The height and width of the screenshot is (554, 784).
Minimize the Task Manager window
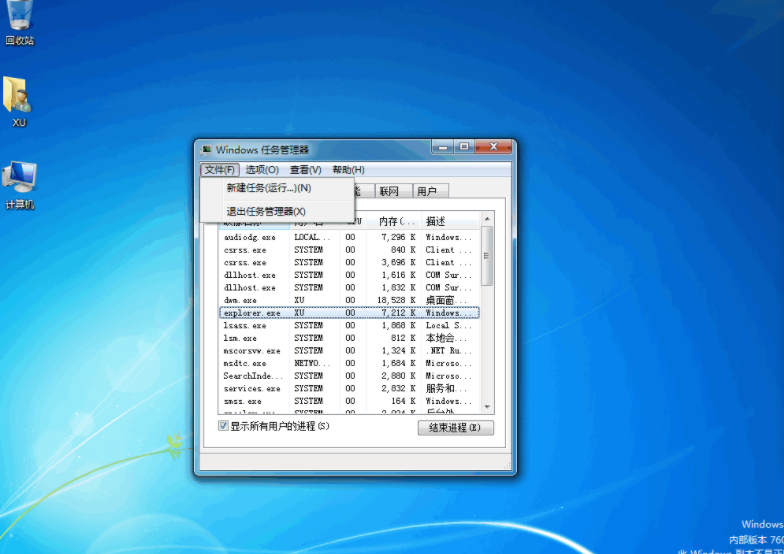click(x=442, y=146)
